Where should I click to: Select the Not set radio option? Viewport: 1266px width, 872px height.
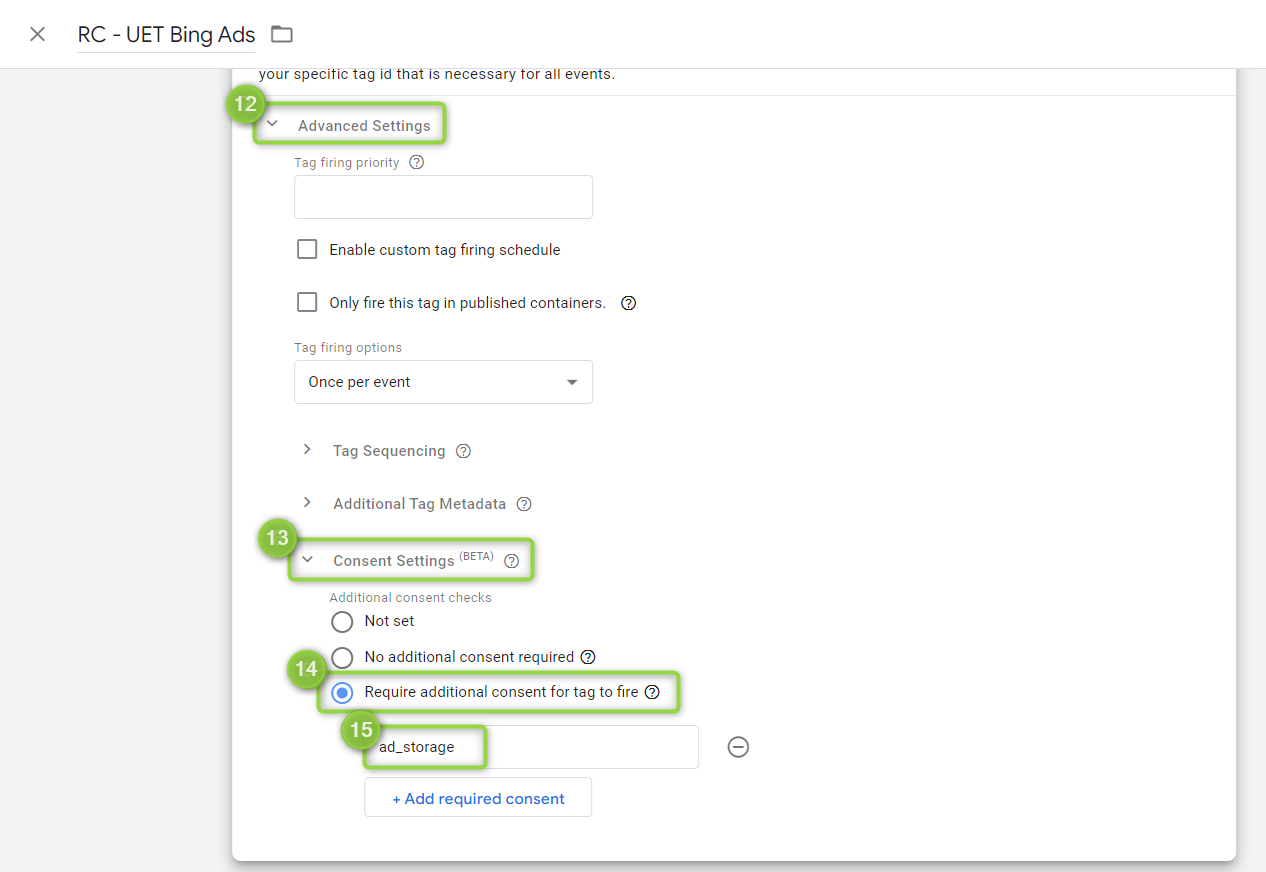342,622
